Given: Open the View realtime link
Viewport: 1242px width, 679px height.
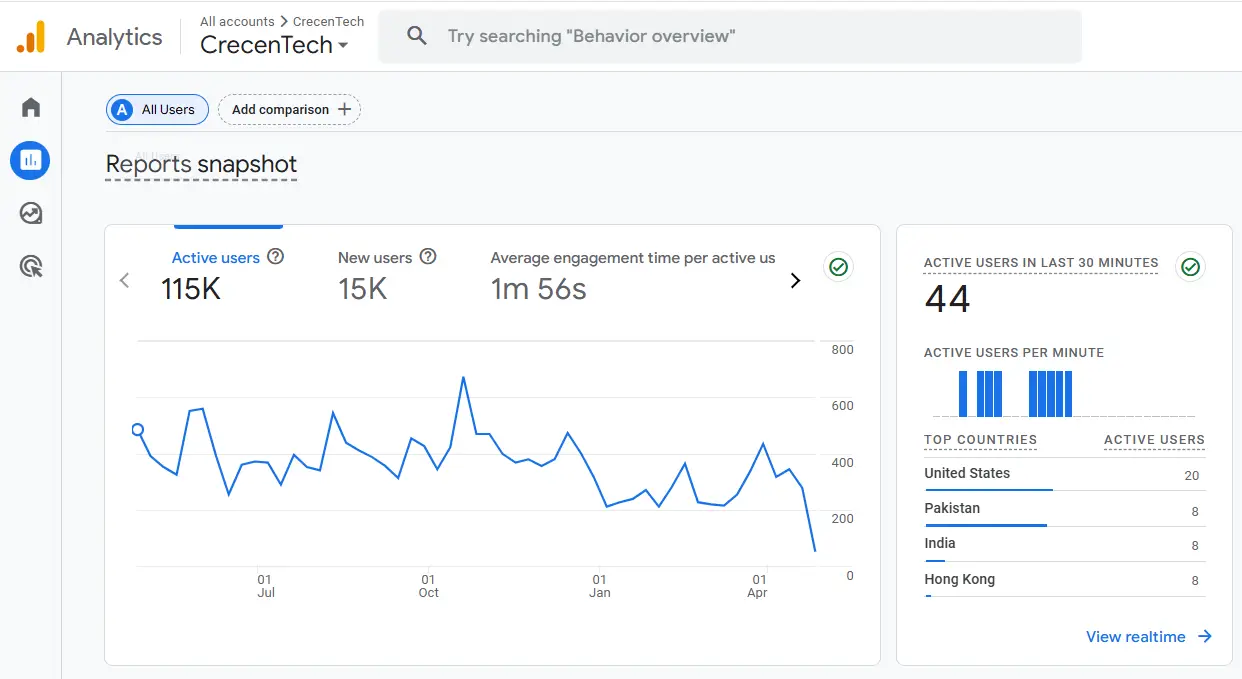Looking at the screenshot, I should [1149, 637].
